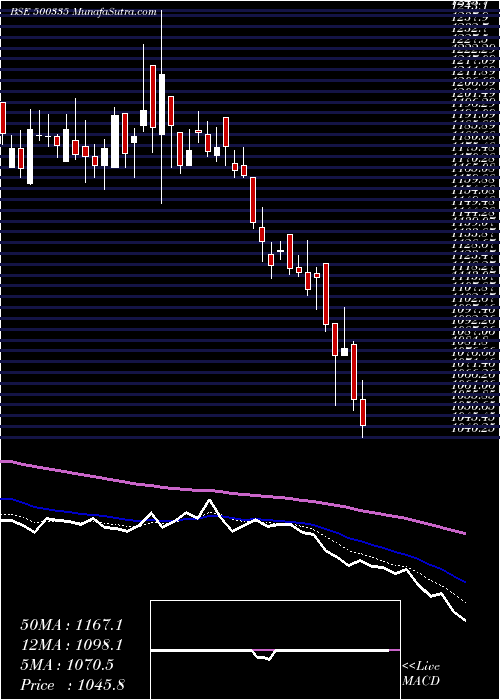Click the MACD histogram dip in the inset box
This screenshot has width=500, height=700.
tap(263, 654)
